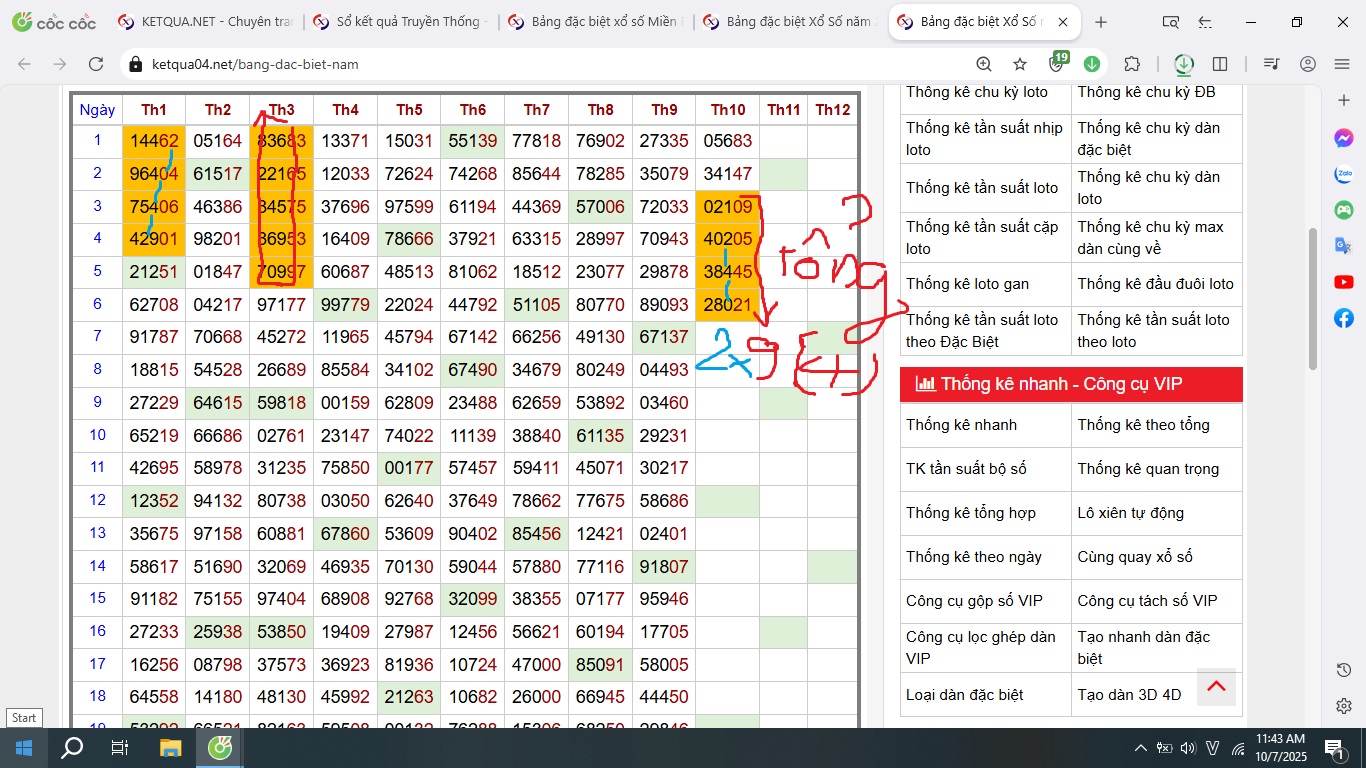Click the Google Translate sidebar icon
Viewport: 1366px width, 768px height.
pyautogui.click(x=1344, y=246)
